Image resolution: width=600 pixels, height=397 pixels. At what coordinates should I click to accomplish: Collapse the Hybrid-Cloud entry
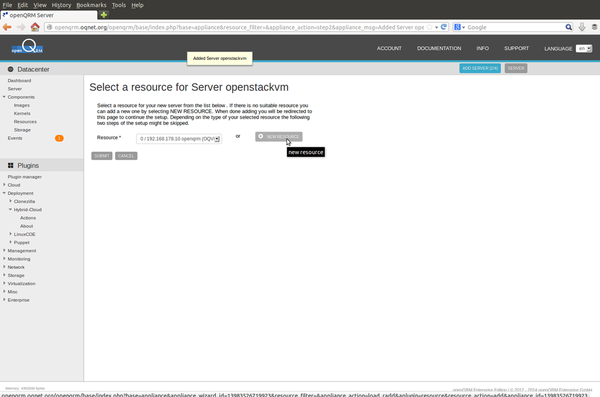click(x=10, y=209)
